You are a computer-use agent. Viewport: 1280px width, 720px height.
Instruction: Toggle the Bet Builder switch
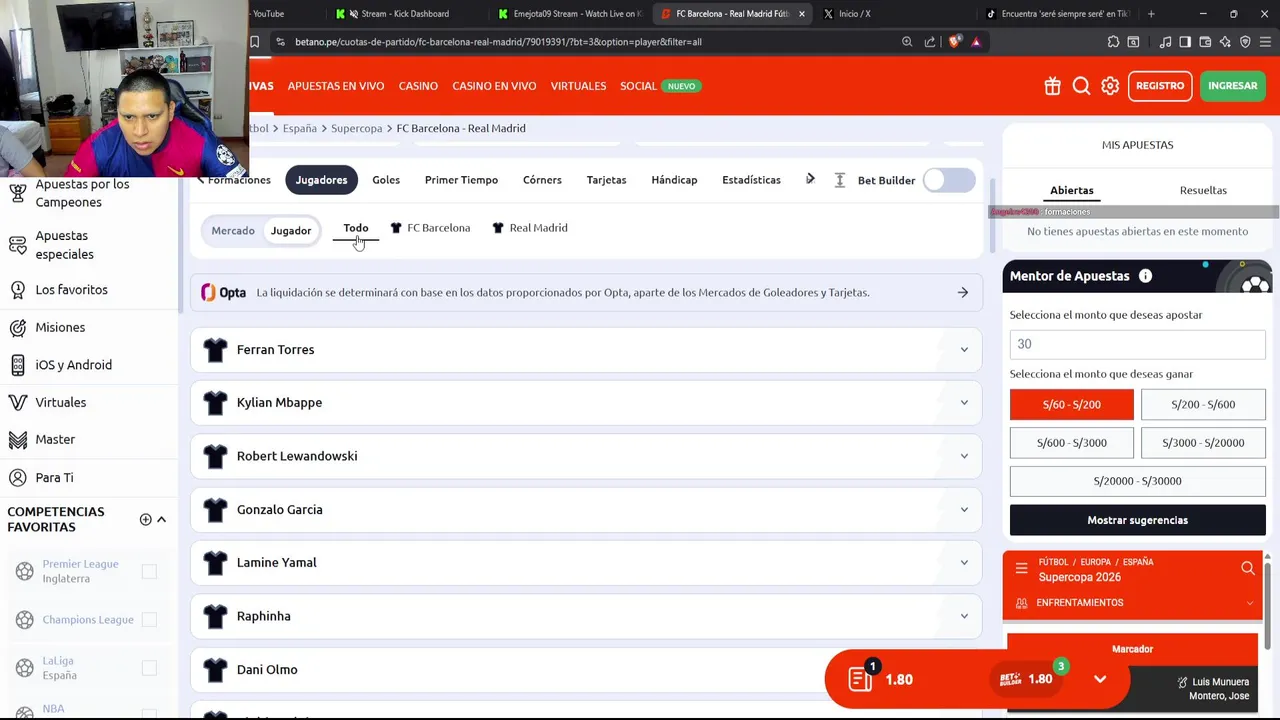click(x=949, y=180)
